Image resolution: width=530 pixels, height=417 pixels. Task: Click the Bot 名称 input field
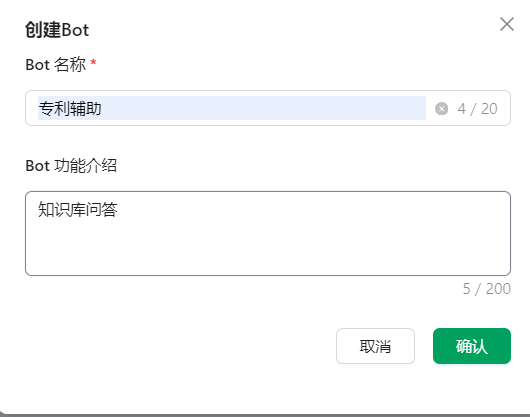coord(268,108)
